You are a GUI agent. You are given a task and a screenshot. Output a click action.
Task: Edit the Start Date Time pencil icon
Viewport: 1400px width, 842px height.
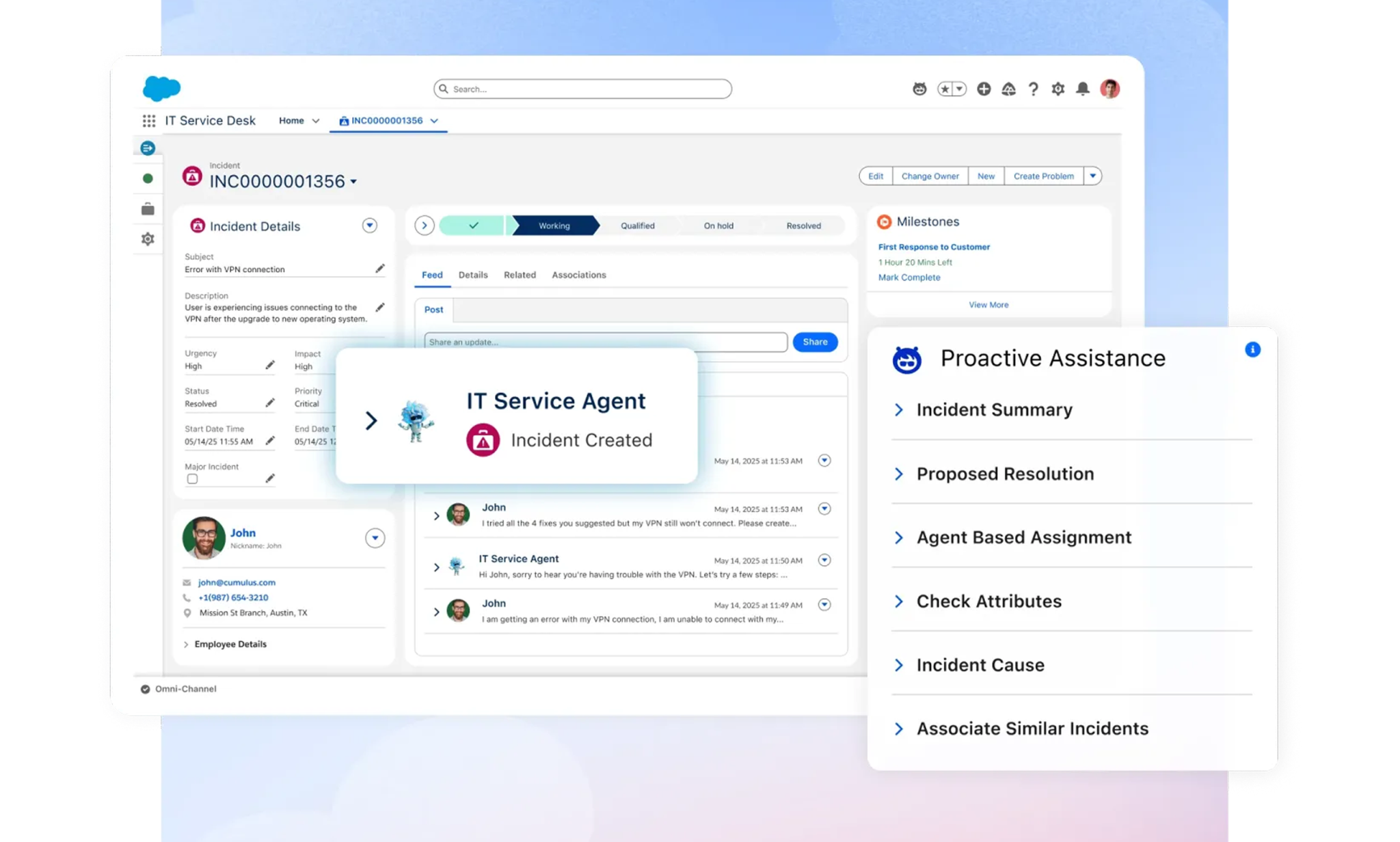click(x=270, y=441)
